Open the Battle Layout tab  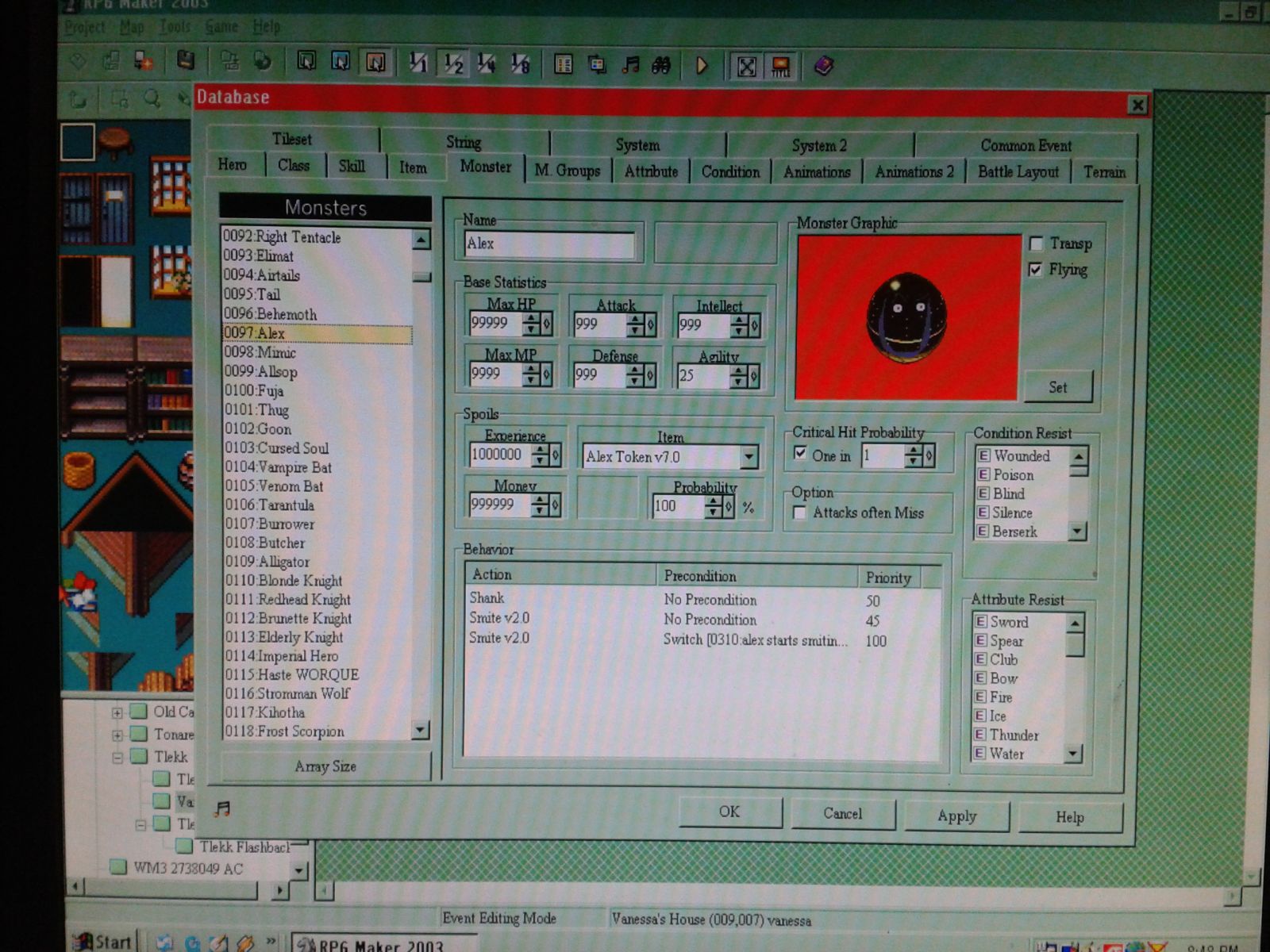pos(1018,172)
